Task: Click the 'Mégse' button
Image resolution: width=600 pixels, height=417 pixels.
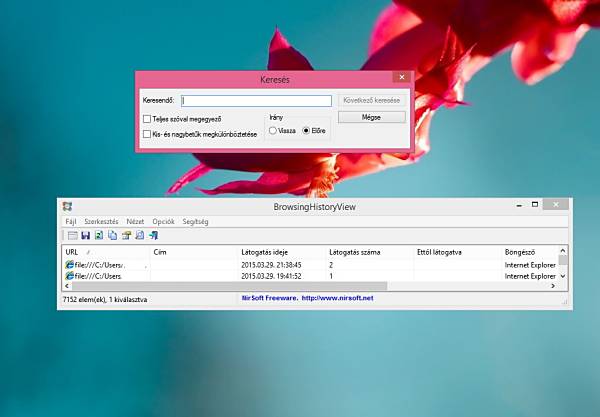Action: coord(372,117)
